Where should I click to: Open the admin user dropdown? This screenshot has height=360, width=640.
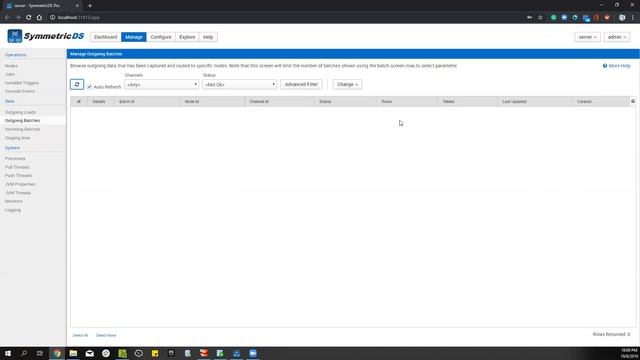[x=617, y=37]
